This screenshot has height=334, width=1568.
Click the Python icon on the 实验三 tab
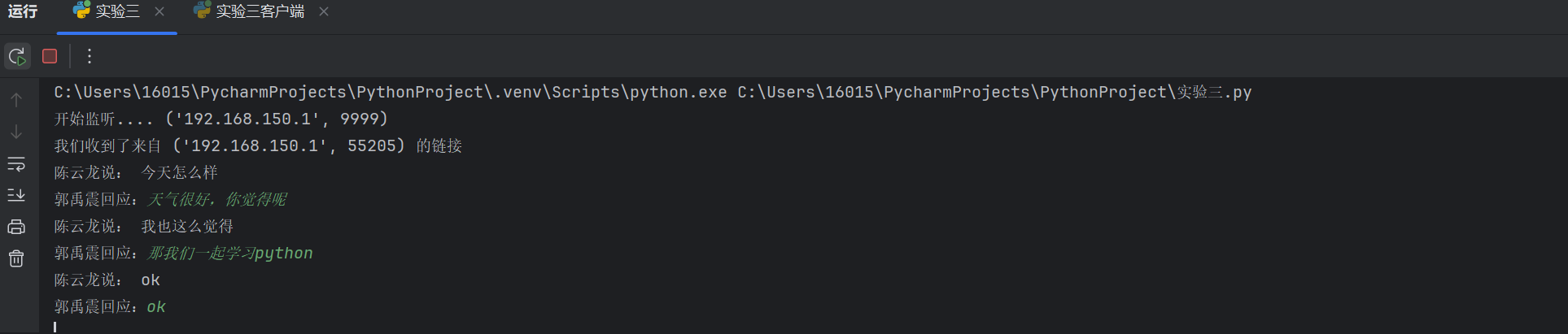(81, 11)
